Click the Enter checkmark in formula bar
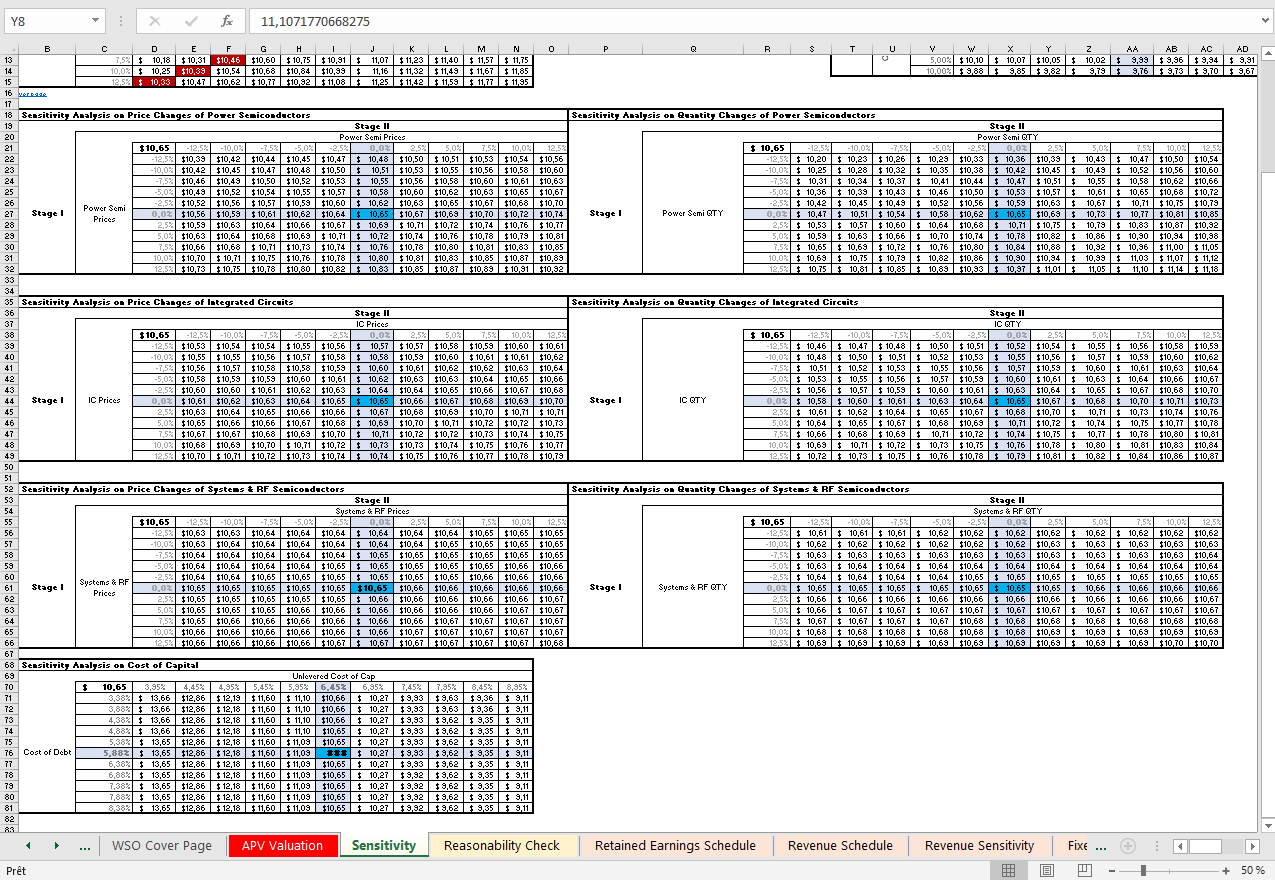 click(x=191, y=20)
